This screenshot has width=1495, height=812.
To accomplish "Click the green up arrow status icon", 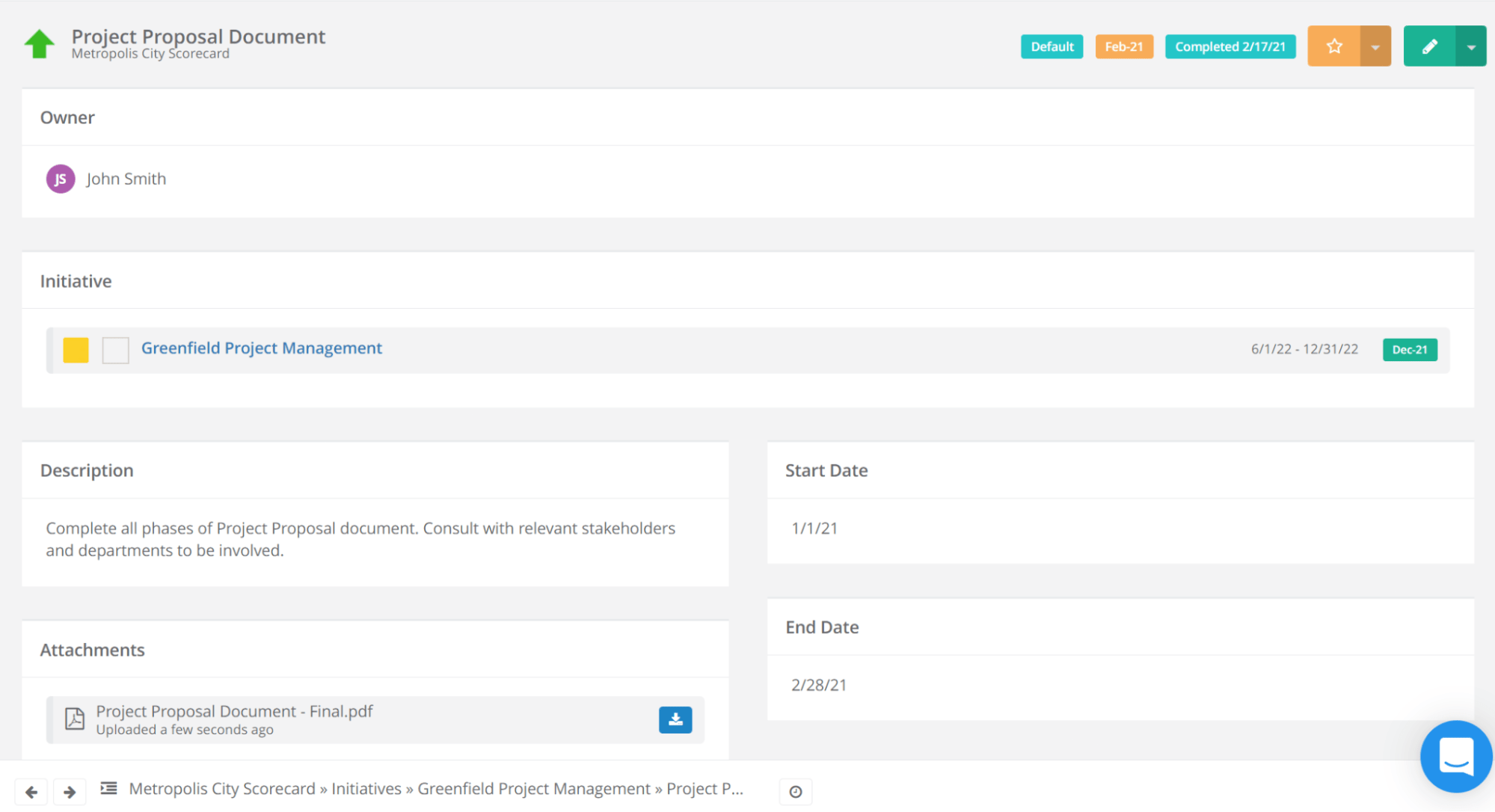I will coord(40,44).
